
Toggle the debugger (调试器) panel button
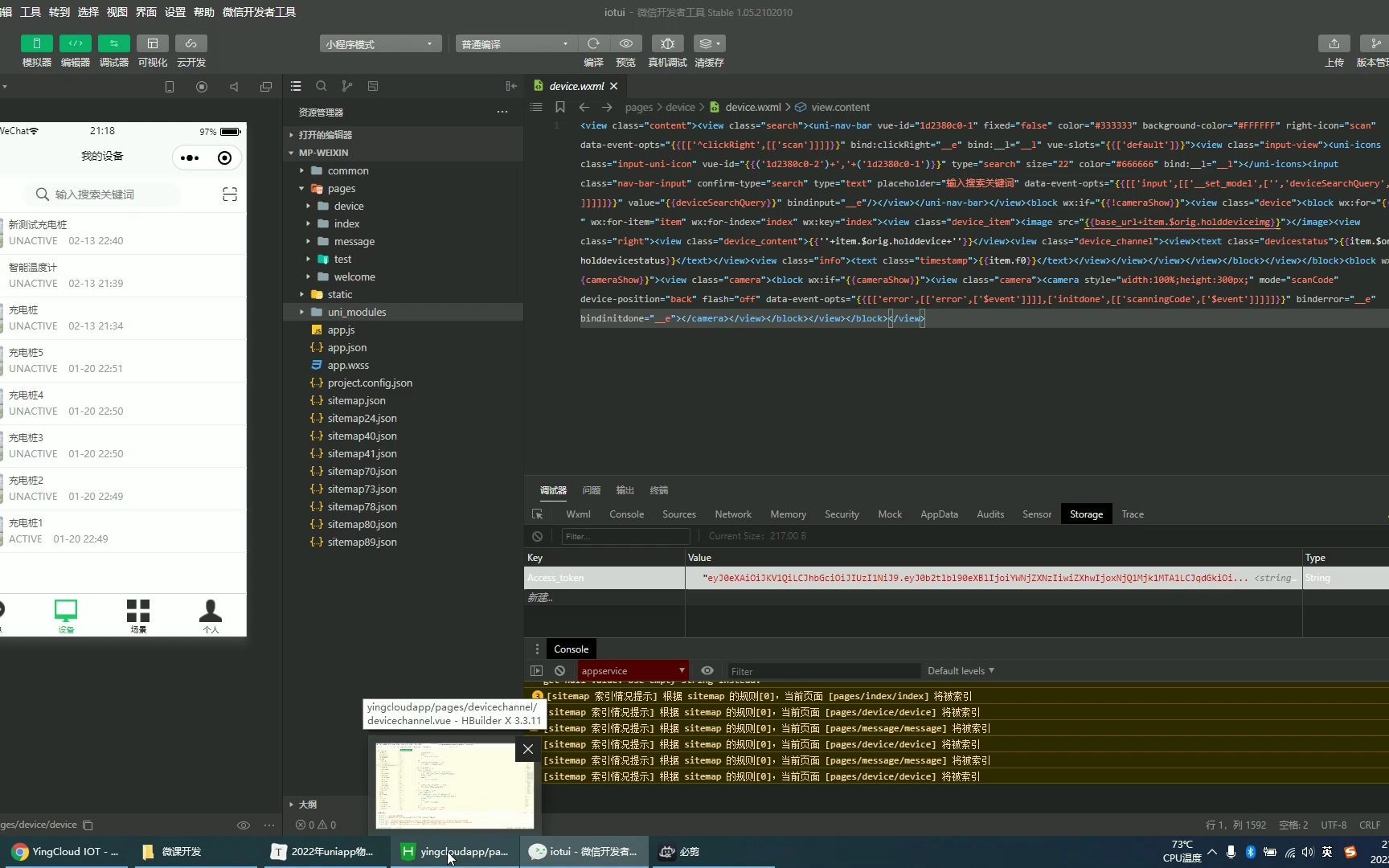point(114,43)
